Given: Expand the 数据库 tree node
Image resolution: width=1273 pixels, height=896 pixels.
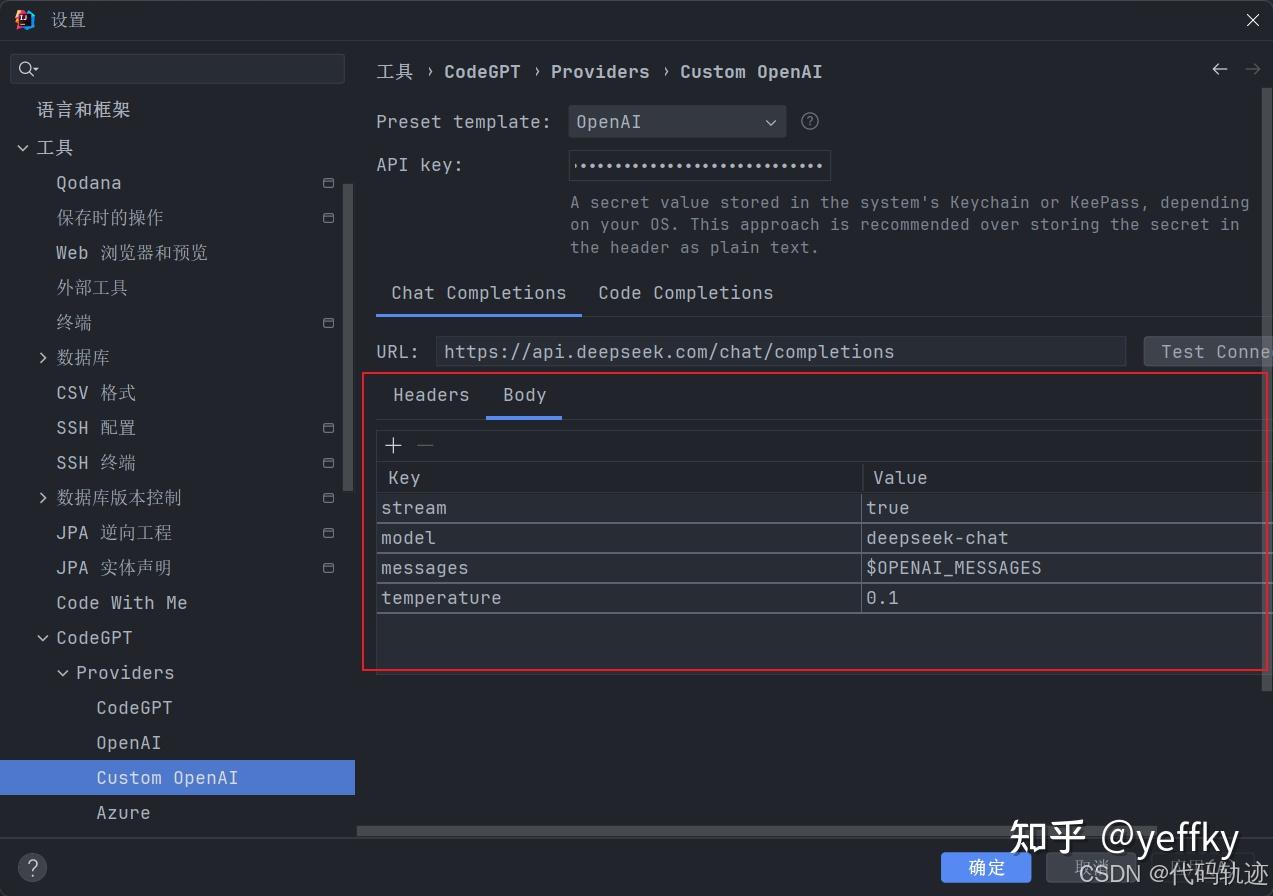Looking at the screenshot, I should (x=42, y=357).
